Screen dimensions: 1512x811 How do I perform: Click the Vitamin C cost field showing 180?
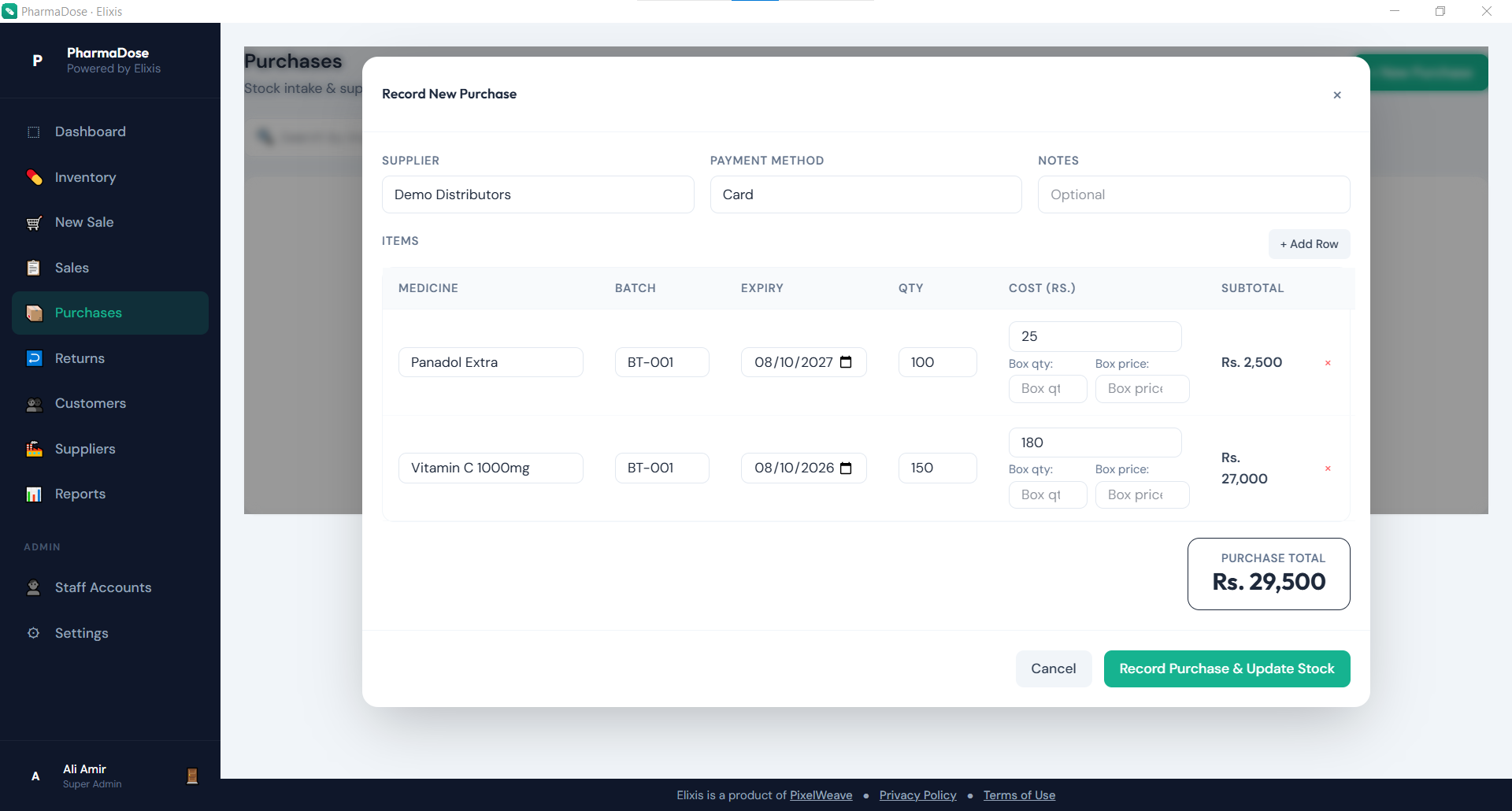[x=1095, y=443]
